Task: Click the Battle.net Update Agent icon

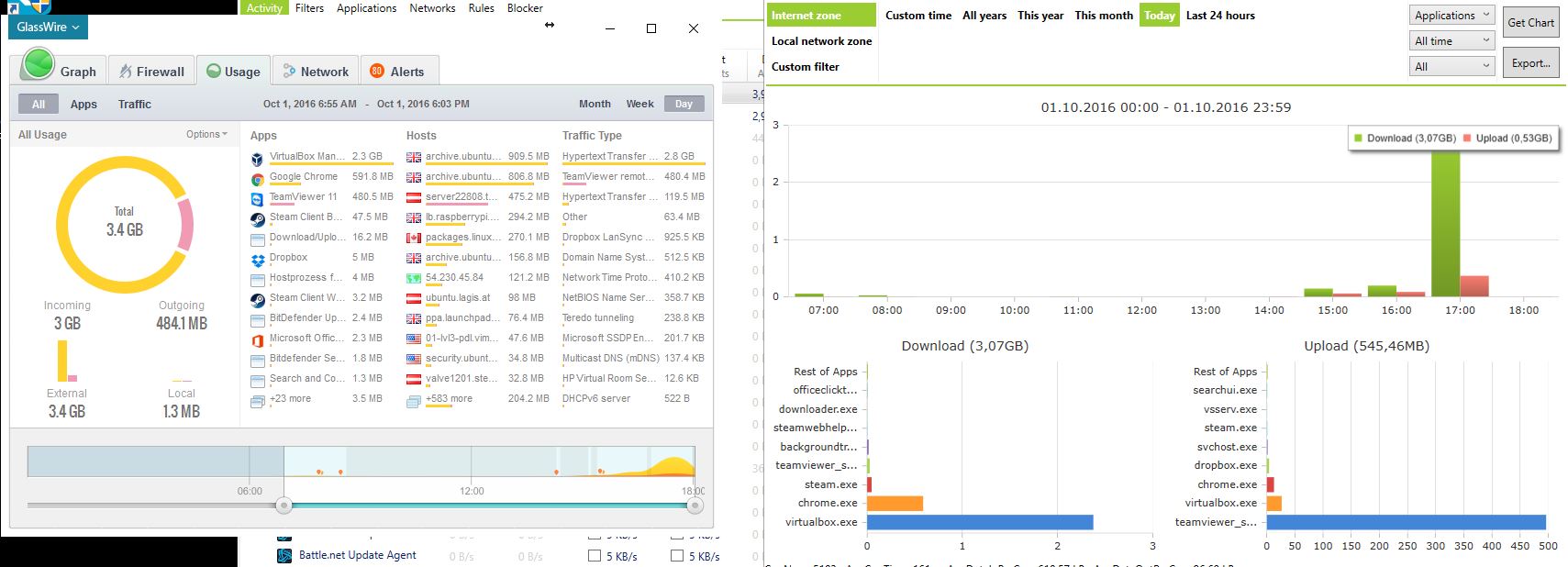Action: (x=284, y=555)
